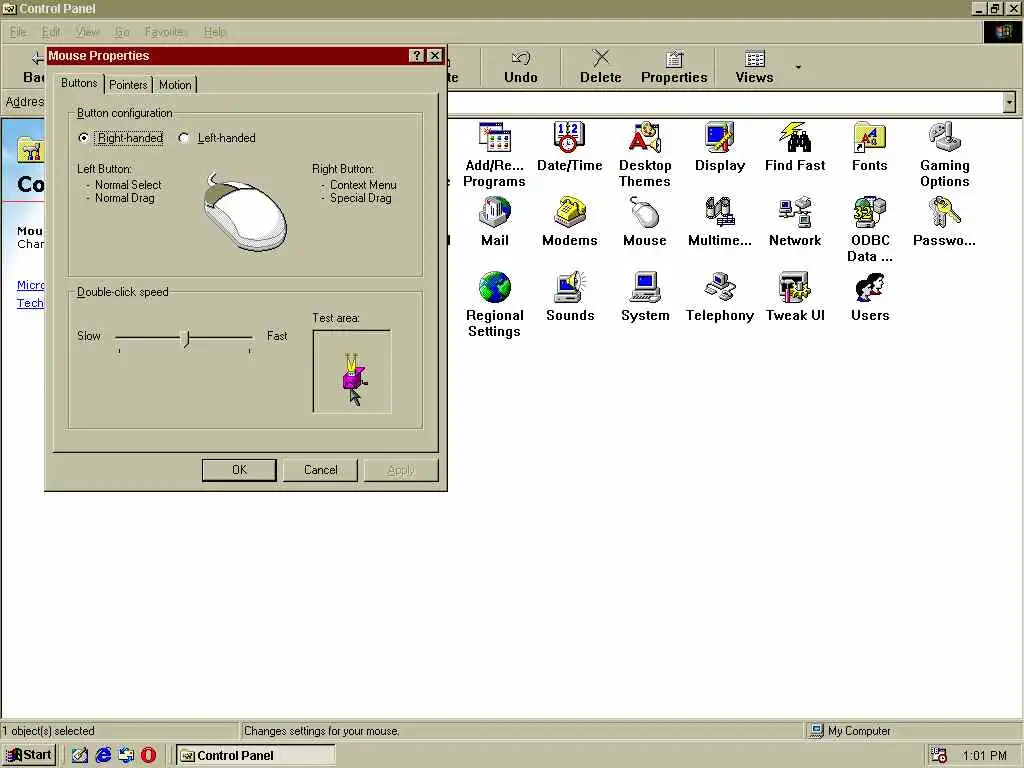This screenshot has height=768, width=1024.
Task: Open Gaming Options icon
Action: (944, 155)
